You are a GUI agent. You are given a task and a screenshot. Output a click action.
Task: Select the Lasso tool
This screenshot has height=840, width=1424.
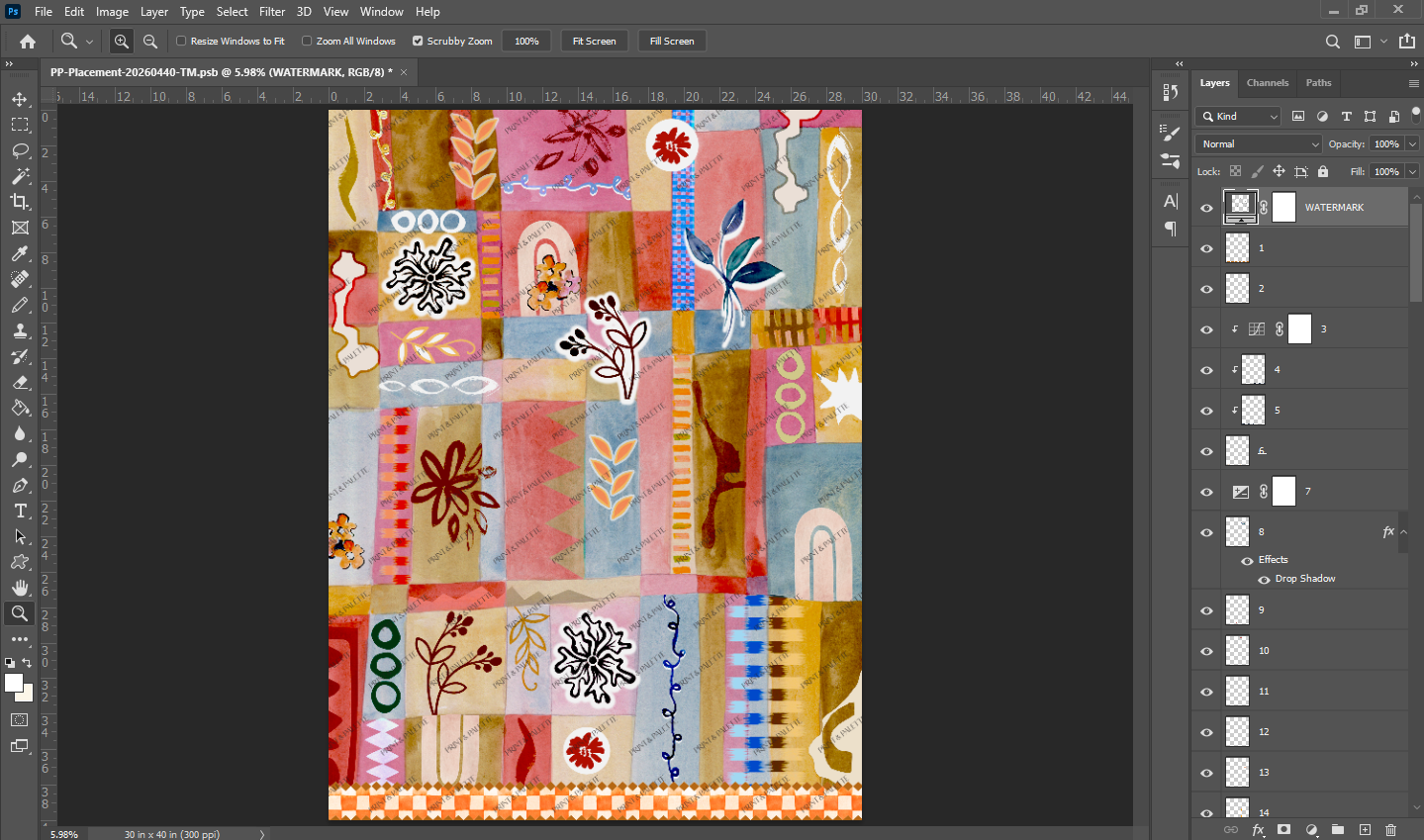[20, 150]
